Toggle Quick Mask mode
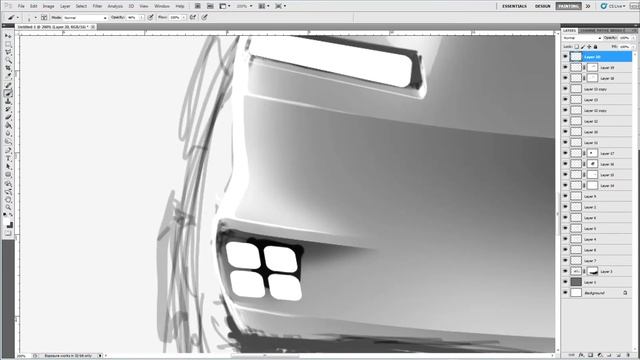 click(x=8, y=233)
